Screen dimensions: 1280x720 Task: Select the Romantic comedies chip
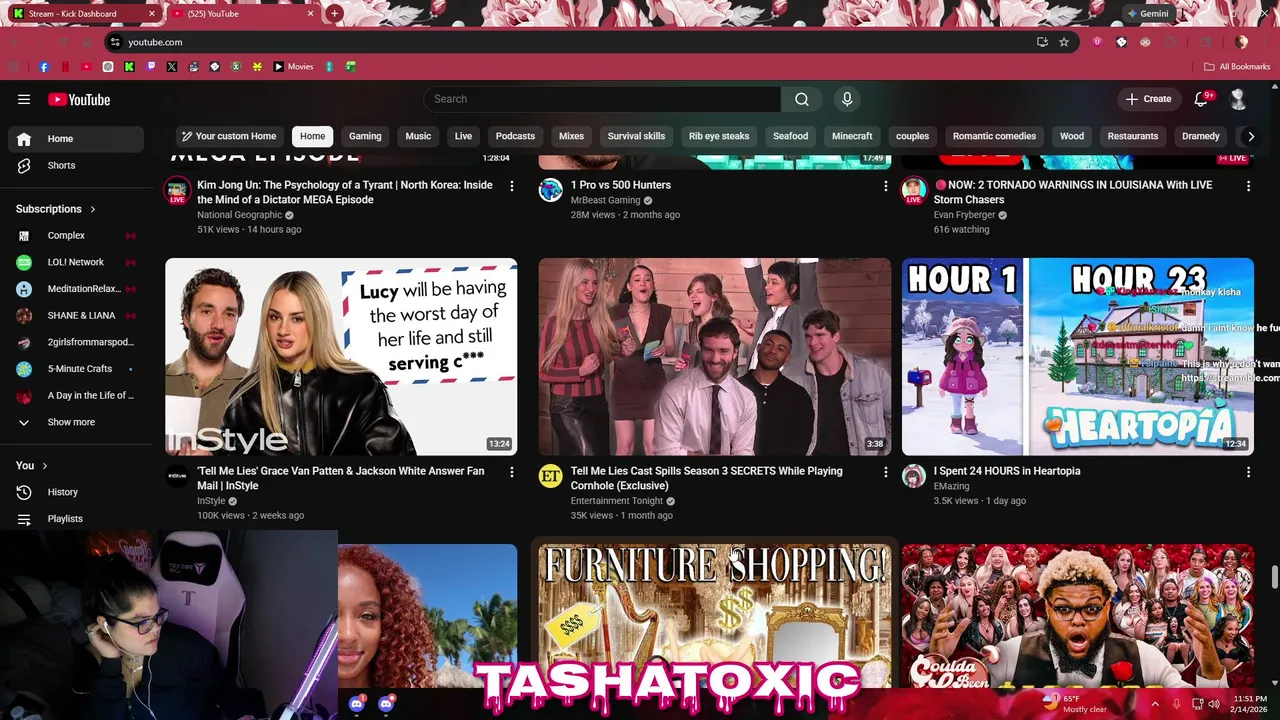[994, 136]
